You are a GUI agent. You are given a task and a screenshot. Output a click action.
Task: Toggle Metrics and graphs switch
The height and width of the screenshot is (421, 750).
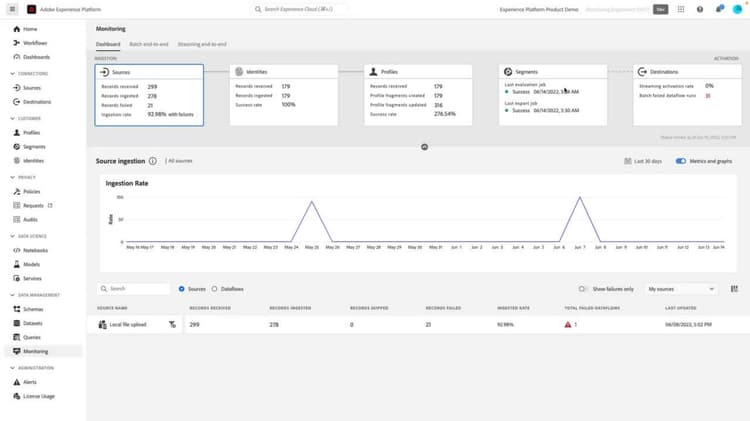(x=681, y=161)
